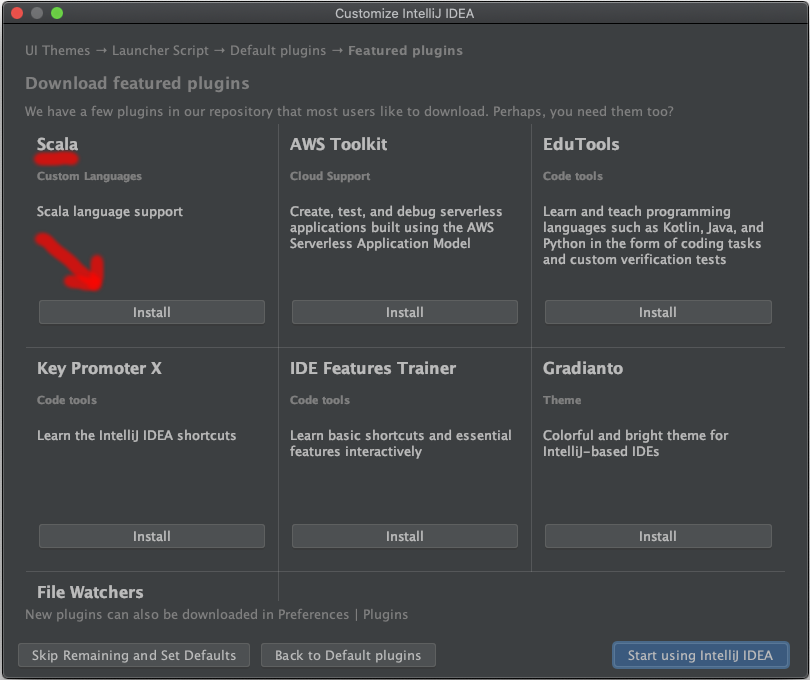Viewport: 810px width, 680px height.
Task: Click the EduTools plugin heading
Action: coord(581,144)
